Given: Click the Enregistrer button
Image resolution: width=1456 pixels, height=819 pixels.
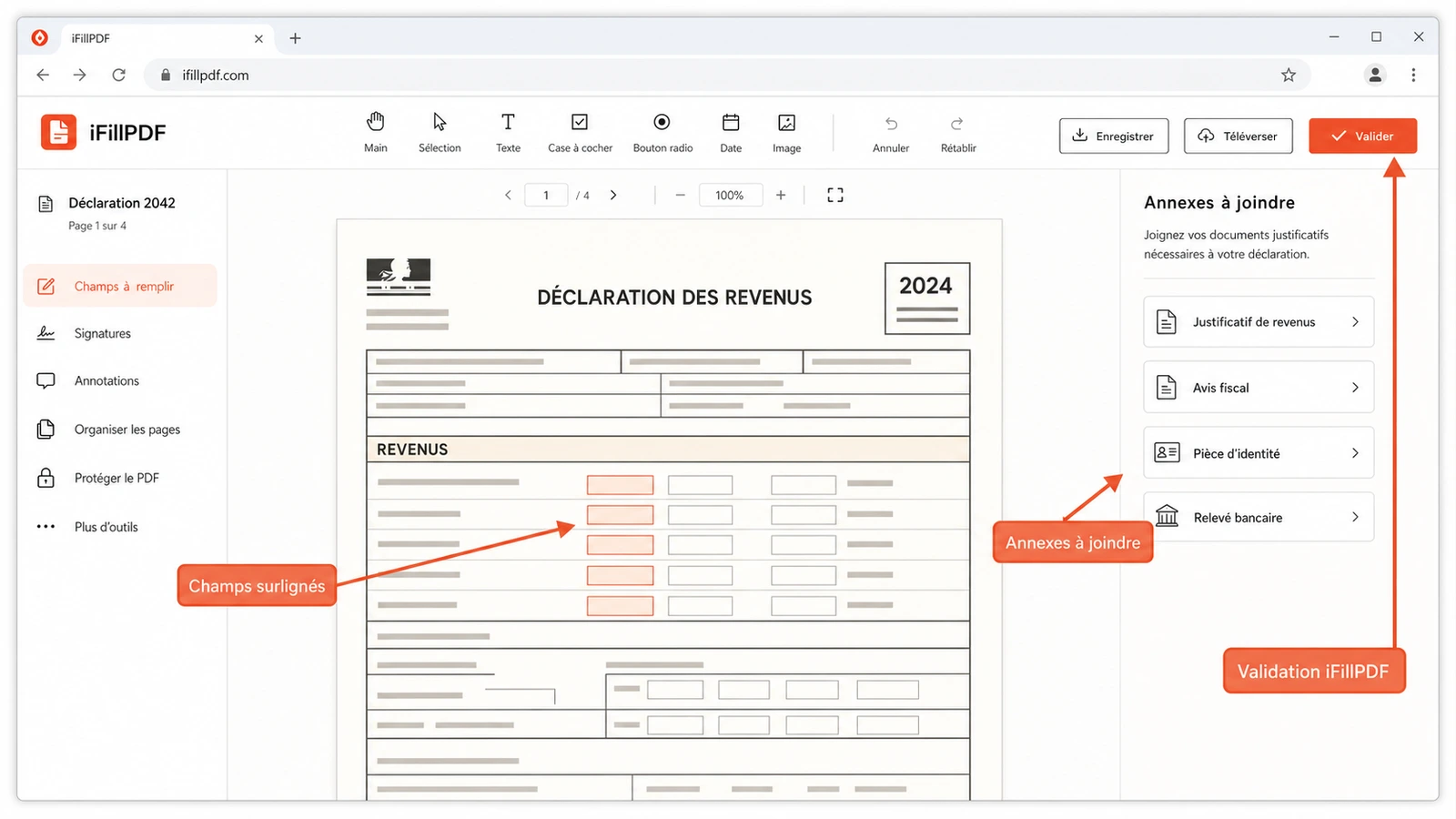Looking at the screenshot, I should tap(1114, 136).
